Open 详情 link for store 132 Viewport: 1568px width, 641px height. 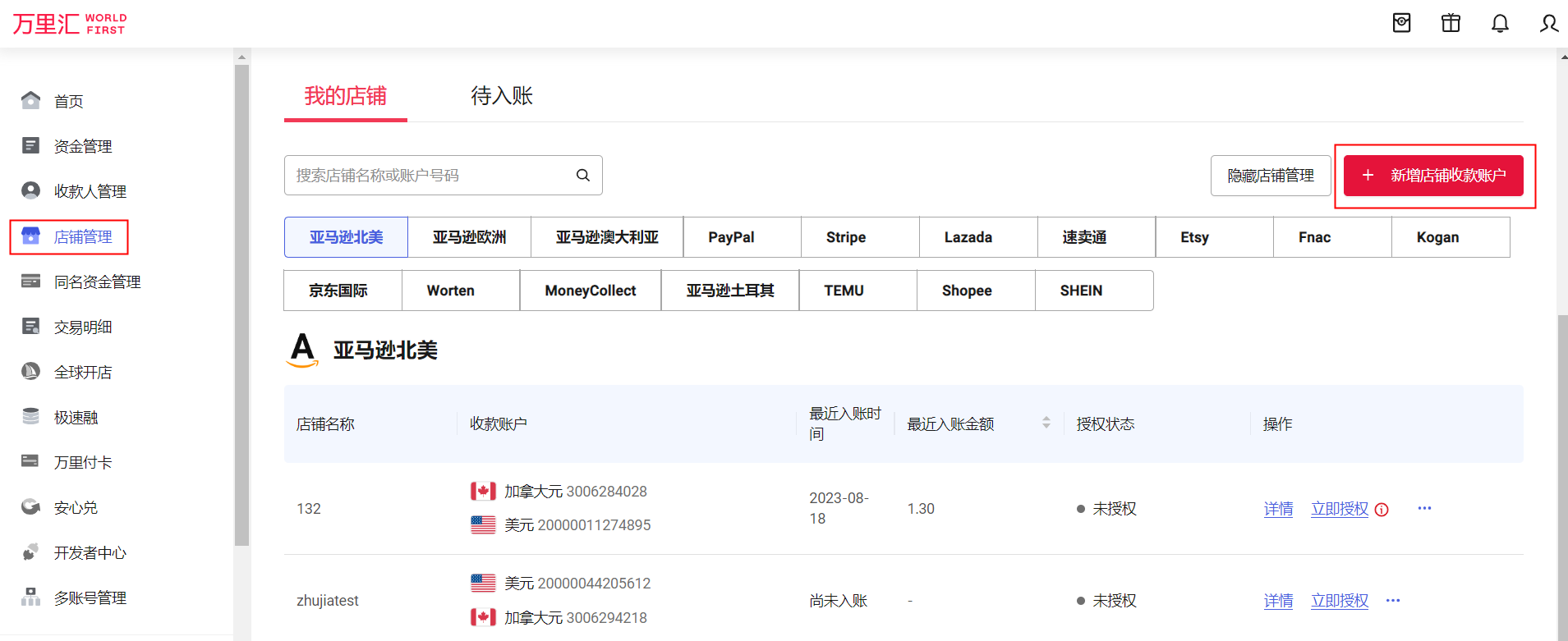tap(1278, 509)
